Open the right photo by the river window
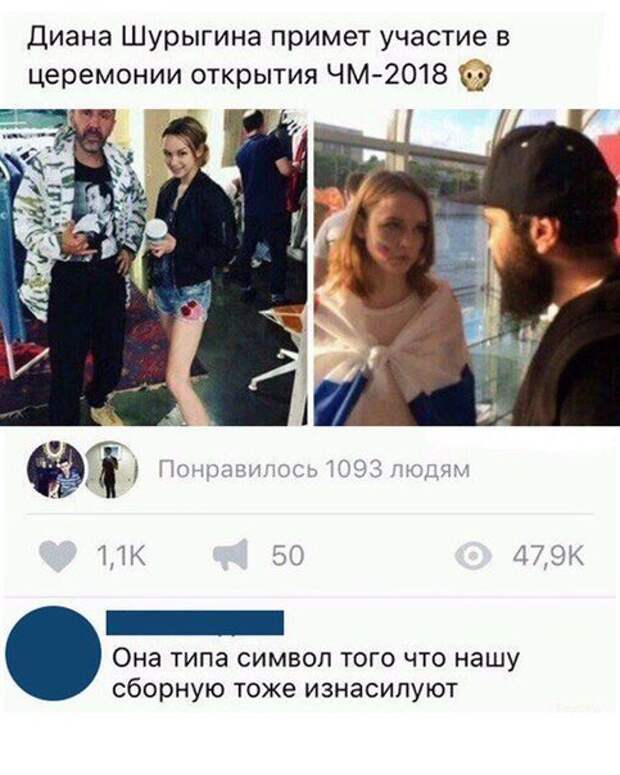This screenshot has width=620, height=775. point(467,267)
